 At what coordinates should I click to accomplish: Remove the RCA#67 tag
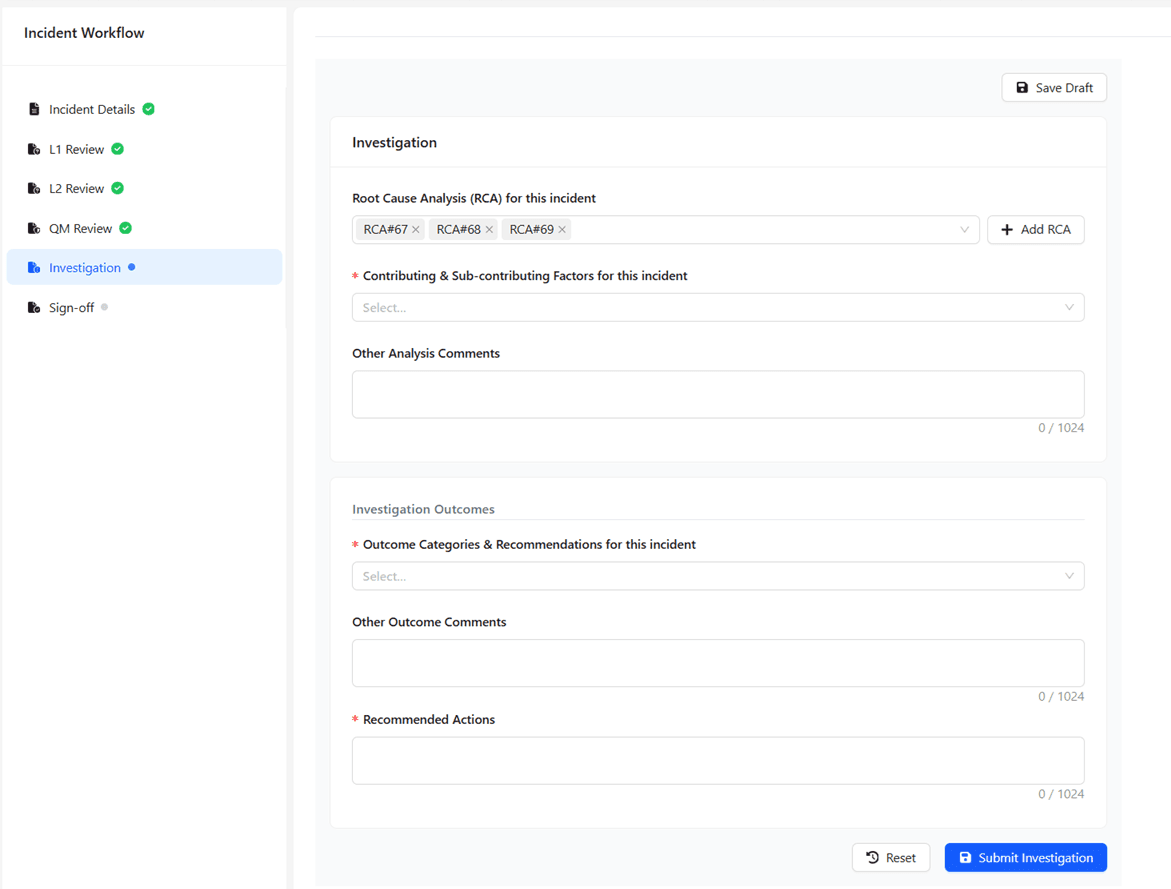(416, 230)
